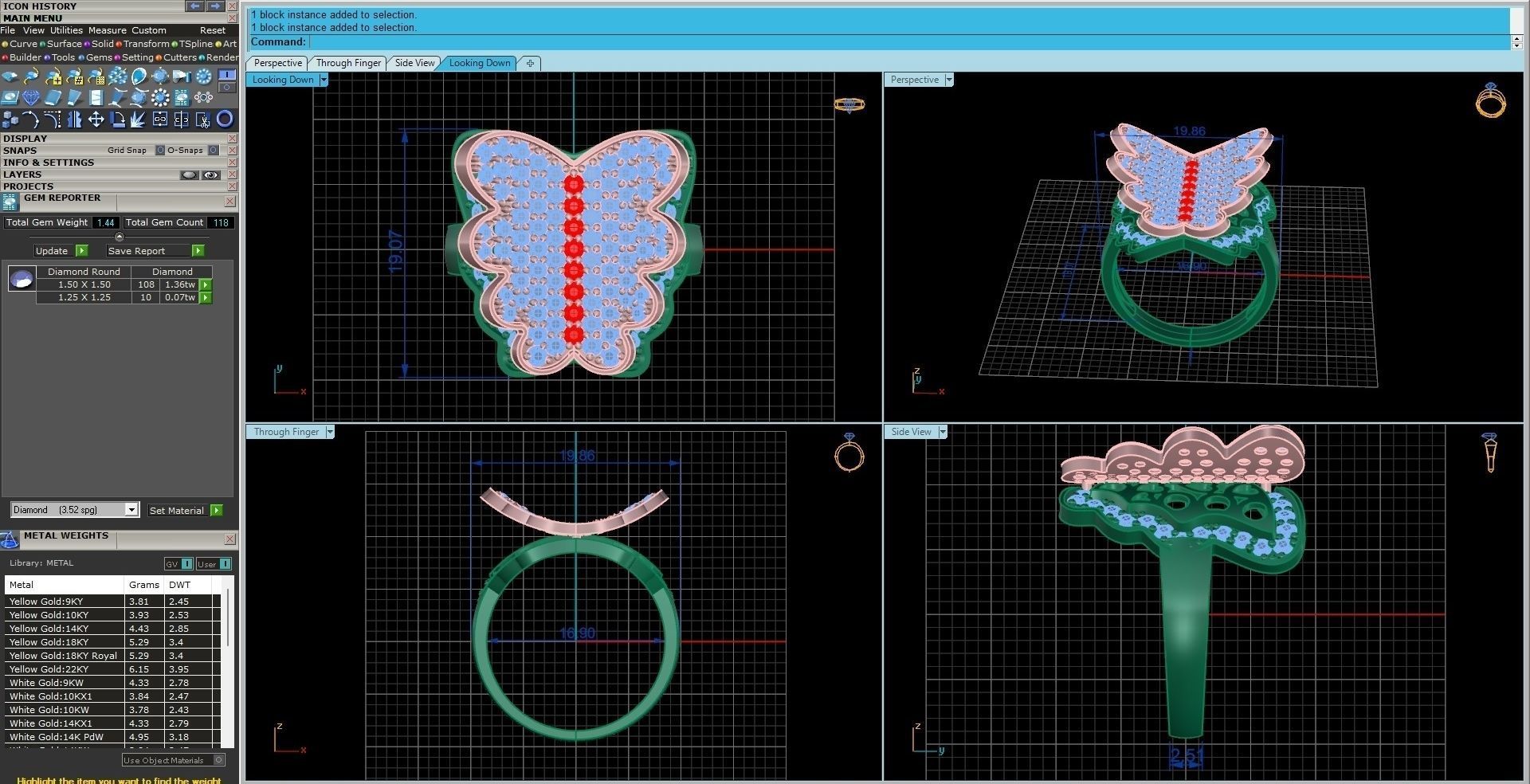Switch to the Side View tab
Viewport: 1530px width, 784px height.
point(415,63)
